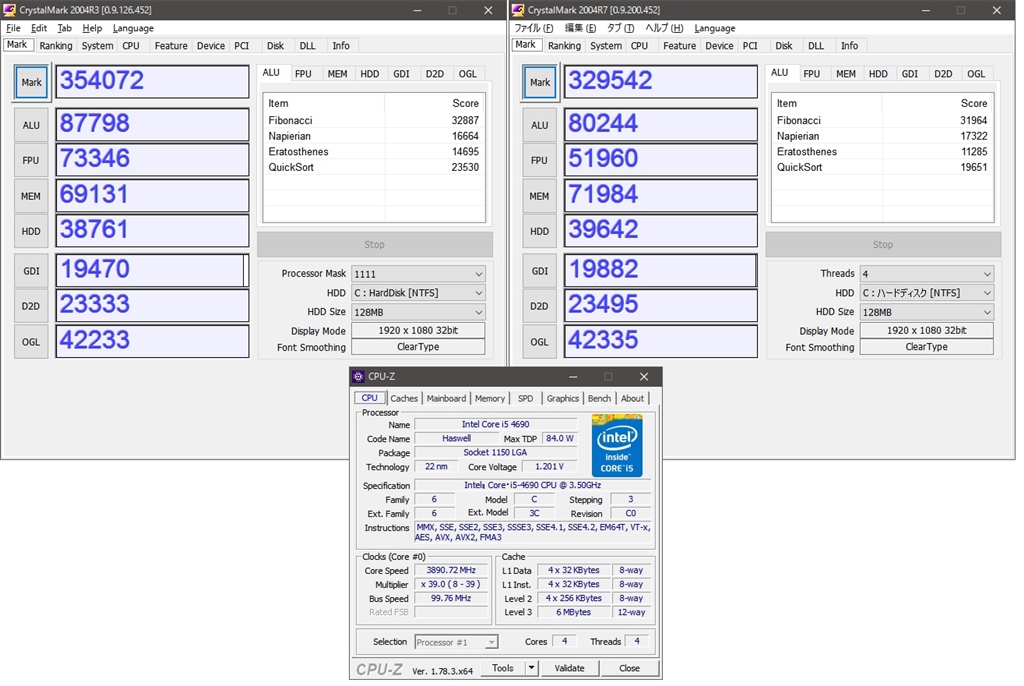Click the CPU-Z title bar icon
The height and width of the screenshot is (686, 1024).
359,376
